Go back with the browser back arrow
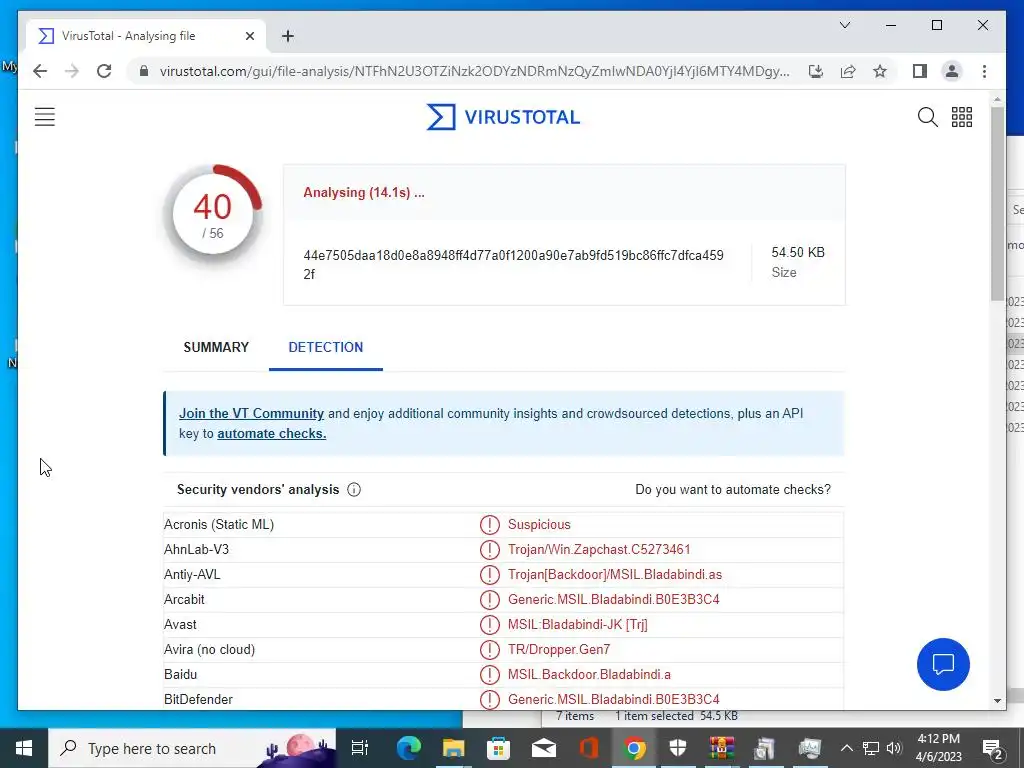The image size is (1024, 768). 40,71
